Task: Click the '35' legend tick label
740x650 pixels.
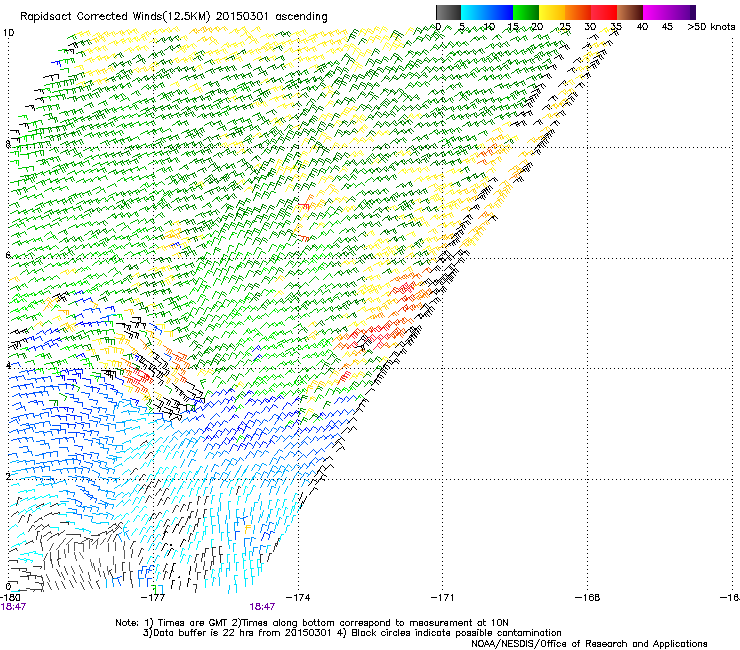Action: pyautogui.click(x=616, y=27)
